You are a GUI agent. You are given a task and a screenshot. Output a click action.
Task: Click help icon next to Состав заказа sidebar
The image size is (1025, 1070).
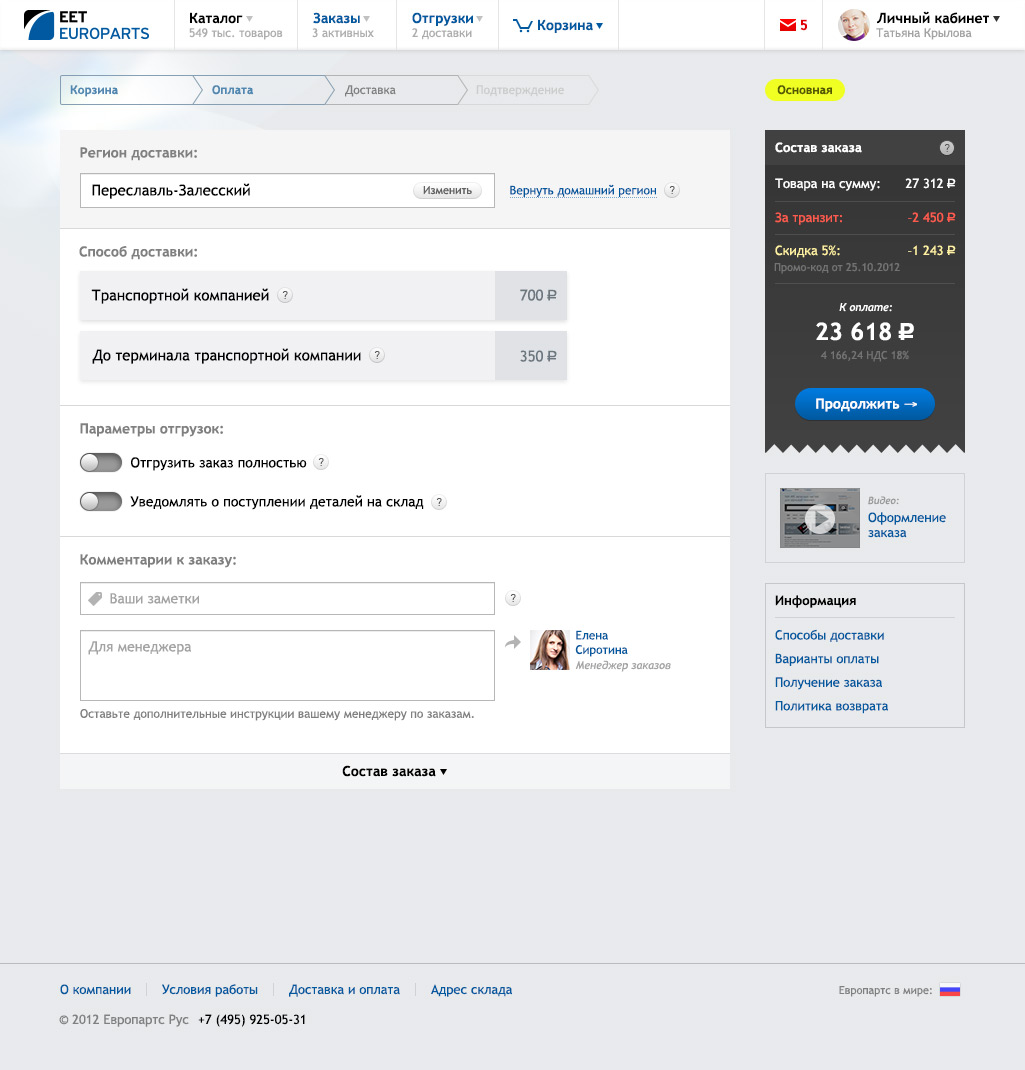tap(946, 148)
